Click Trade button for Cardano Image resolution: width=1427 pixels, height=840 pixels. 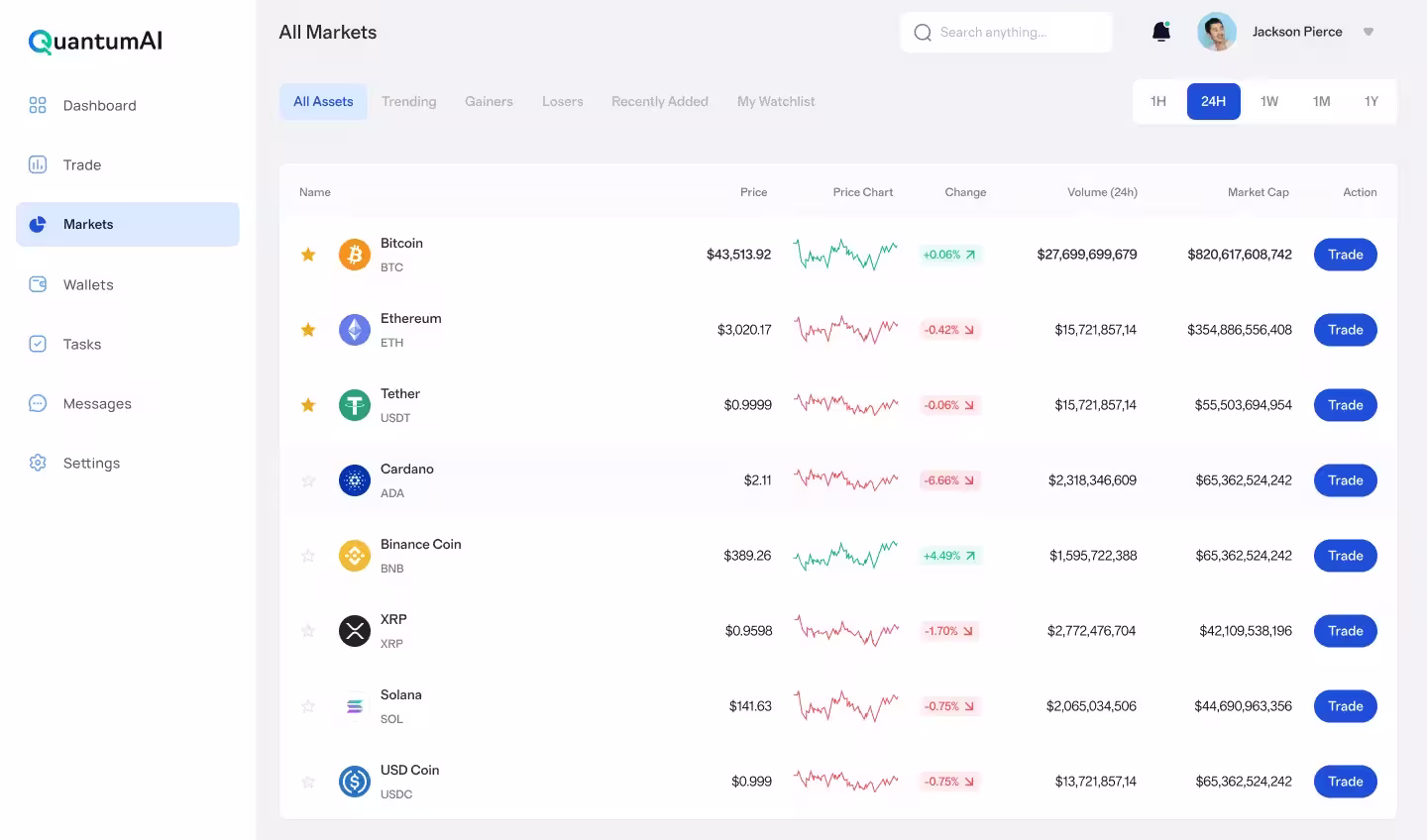[1346, 480]
